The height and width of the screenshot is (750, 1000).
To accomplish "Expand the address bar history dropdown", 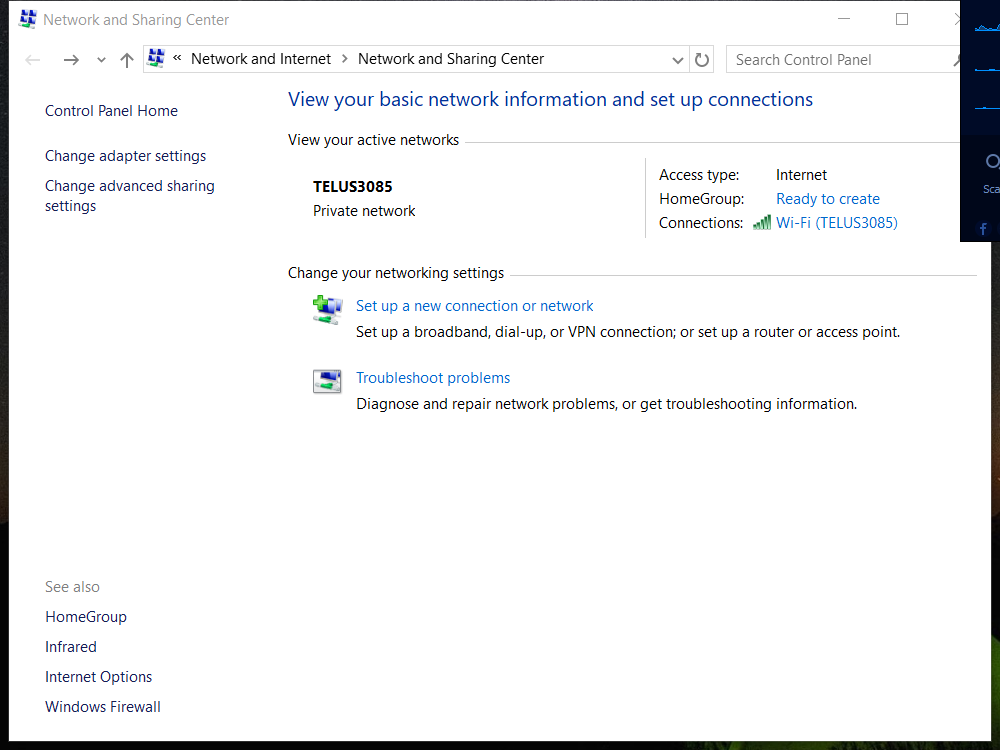I will (678, 60).
